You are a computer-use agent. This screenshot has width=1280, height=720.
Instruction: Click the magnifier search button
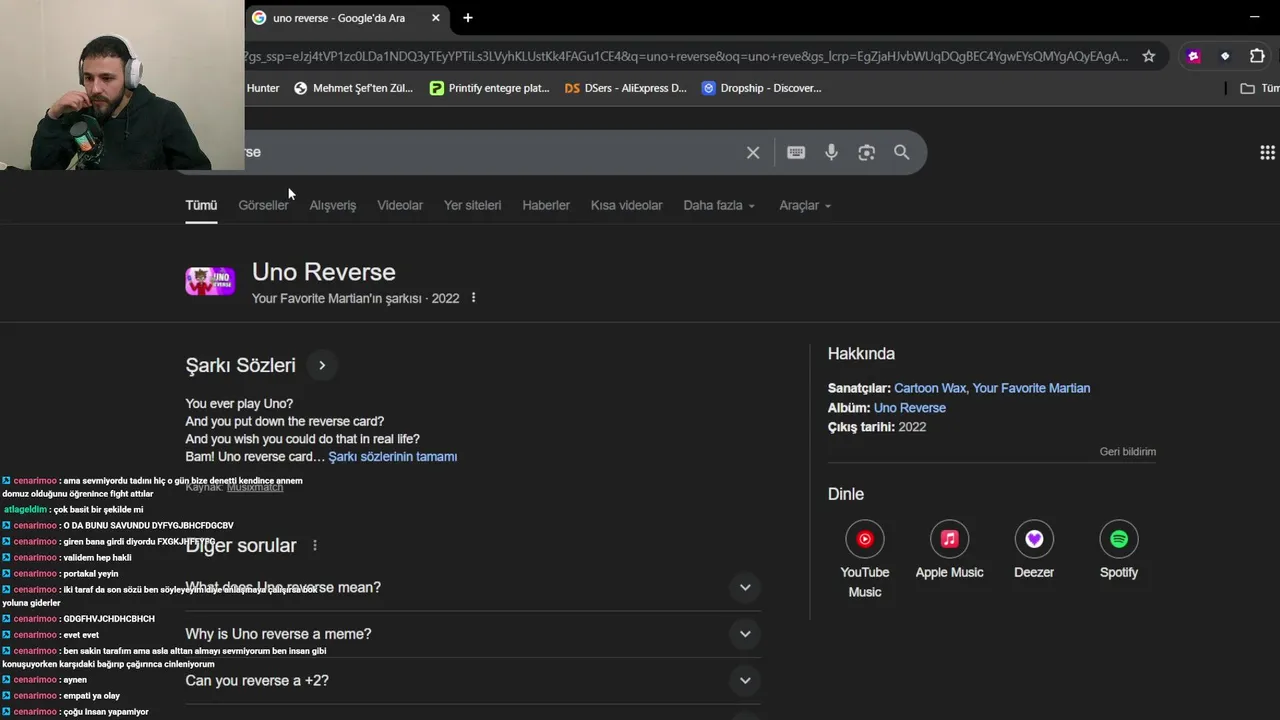[x=901, y=152]
